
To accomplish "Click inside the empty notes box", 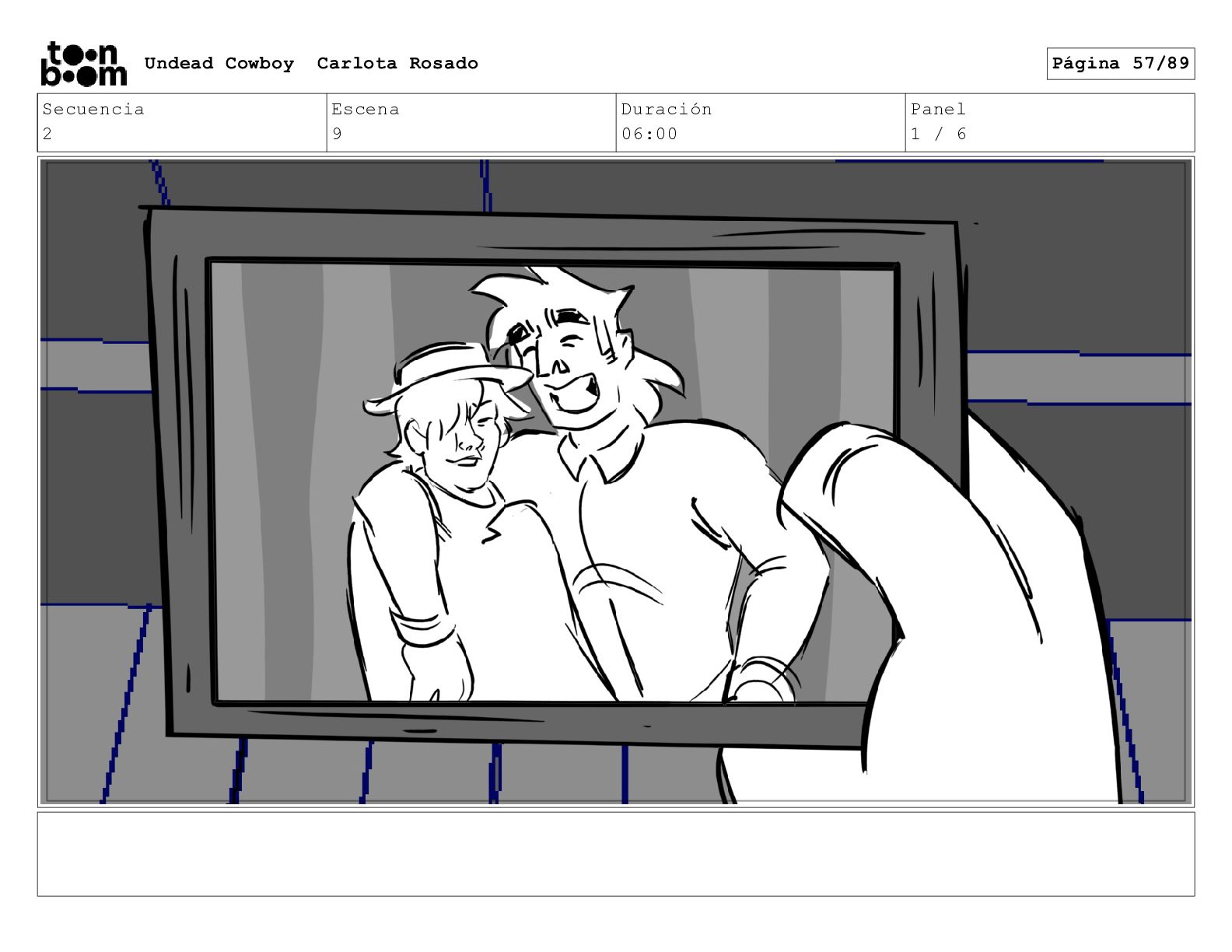I will [x=616, y=854].
